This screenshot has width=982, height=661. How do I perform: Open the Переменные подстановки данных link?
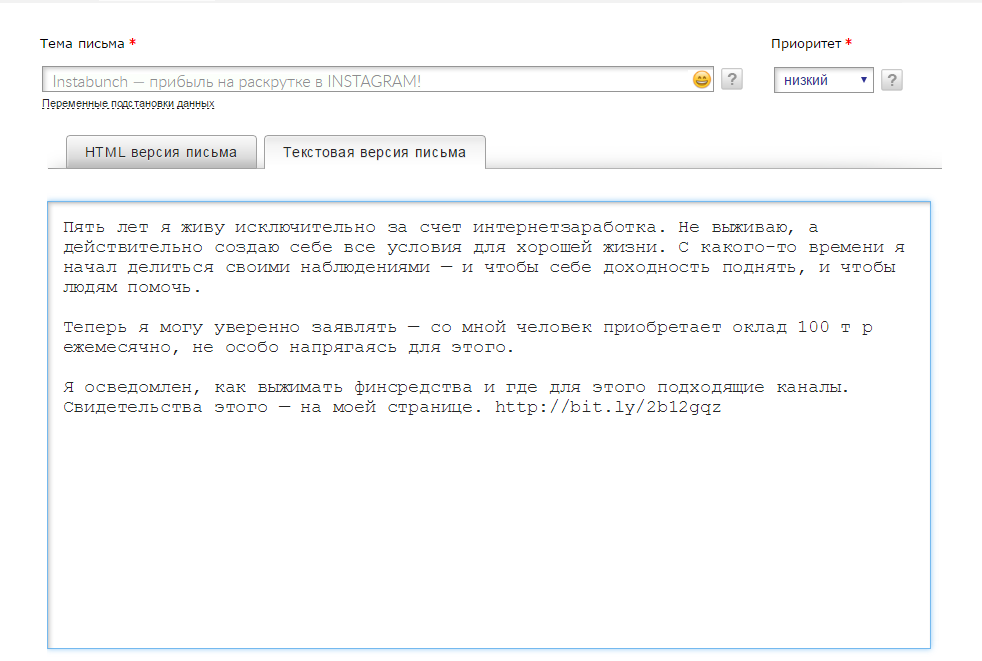click(128, 103)
